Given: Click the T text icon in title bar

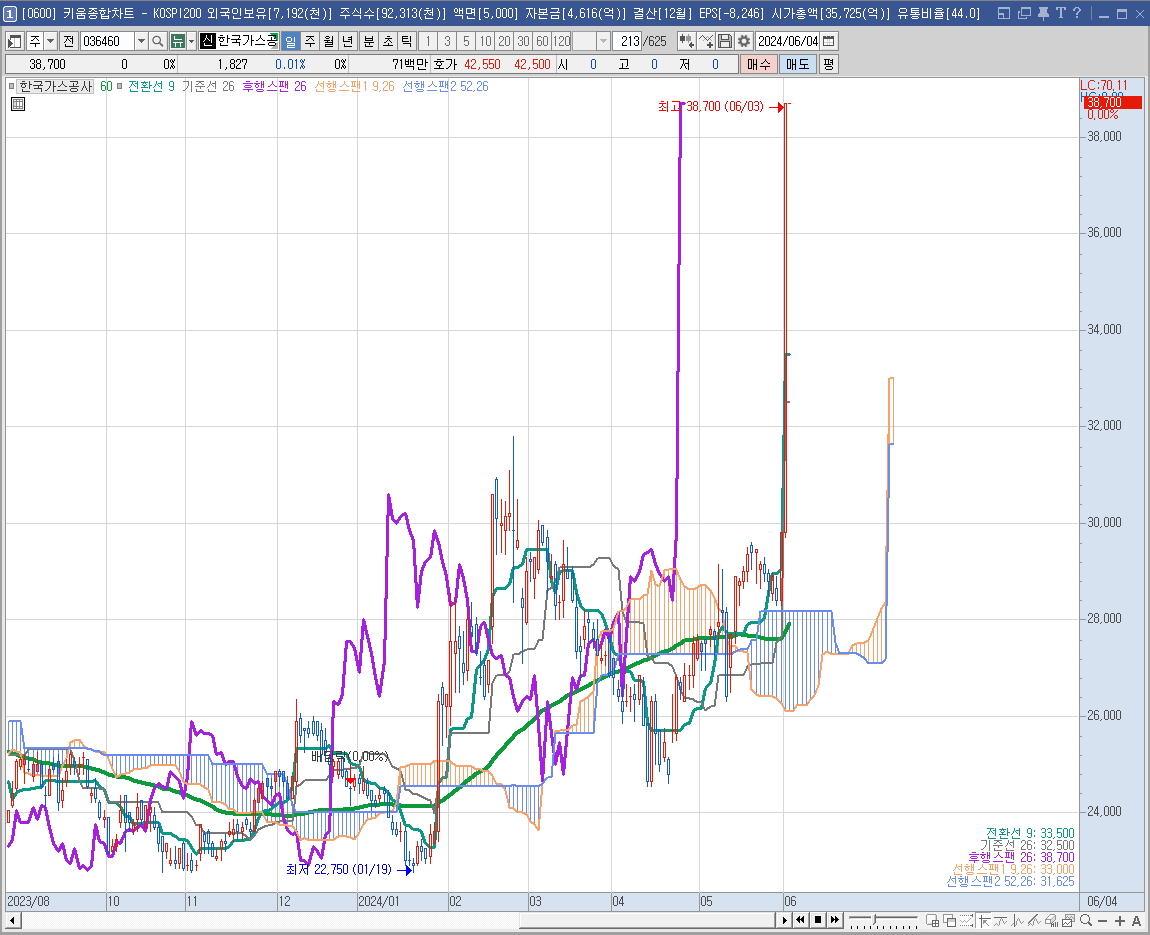Looking at the screenshot, I should tap(1061, 13).
